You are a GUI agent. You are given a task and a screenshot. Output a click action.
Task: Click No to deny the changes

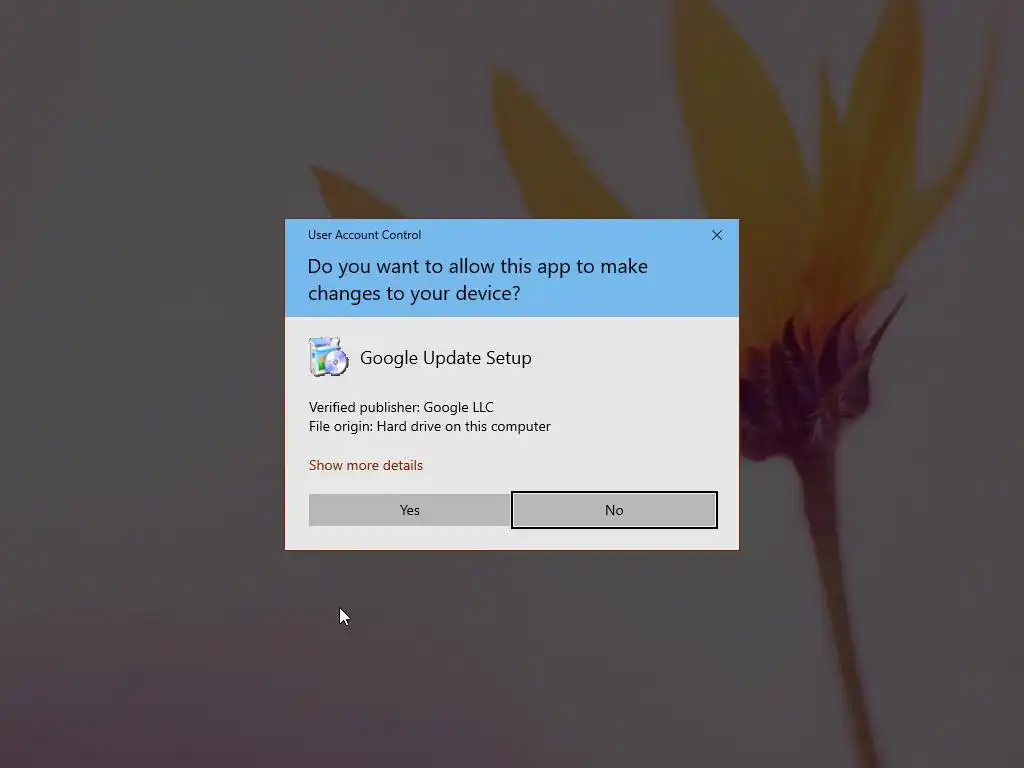point(614,510)
